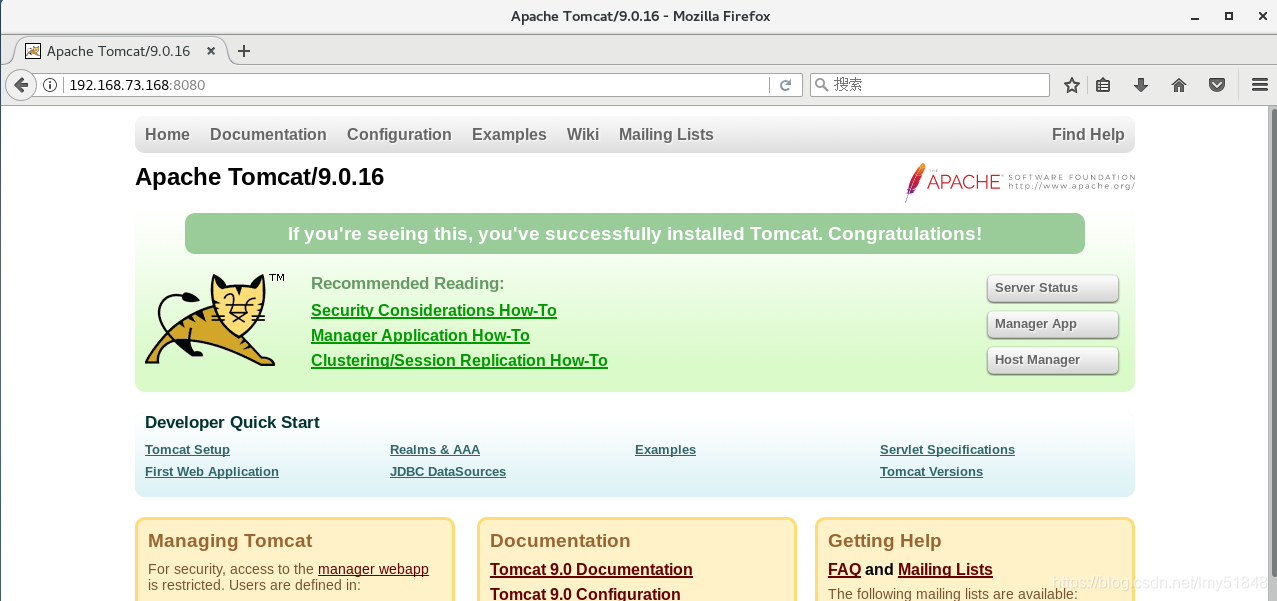Open the Mailing Lists navigation item
The height and width of the screenshot is (601, 1277).
point(666,134)
